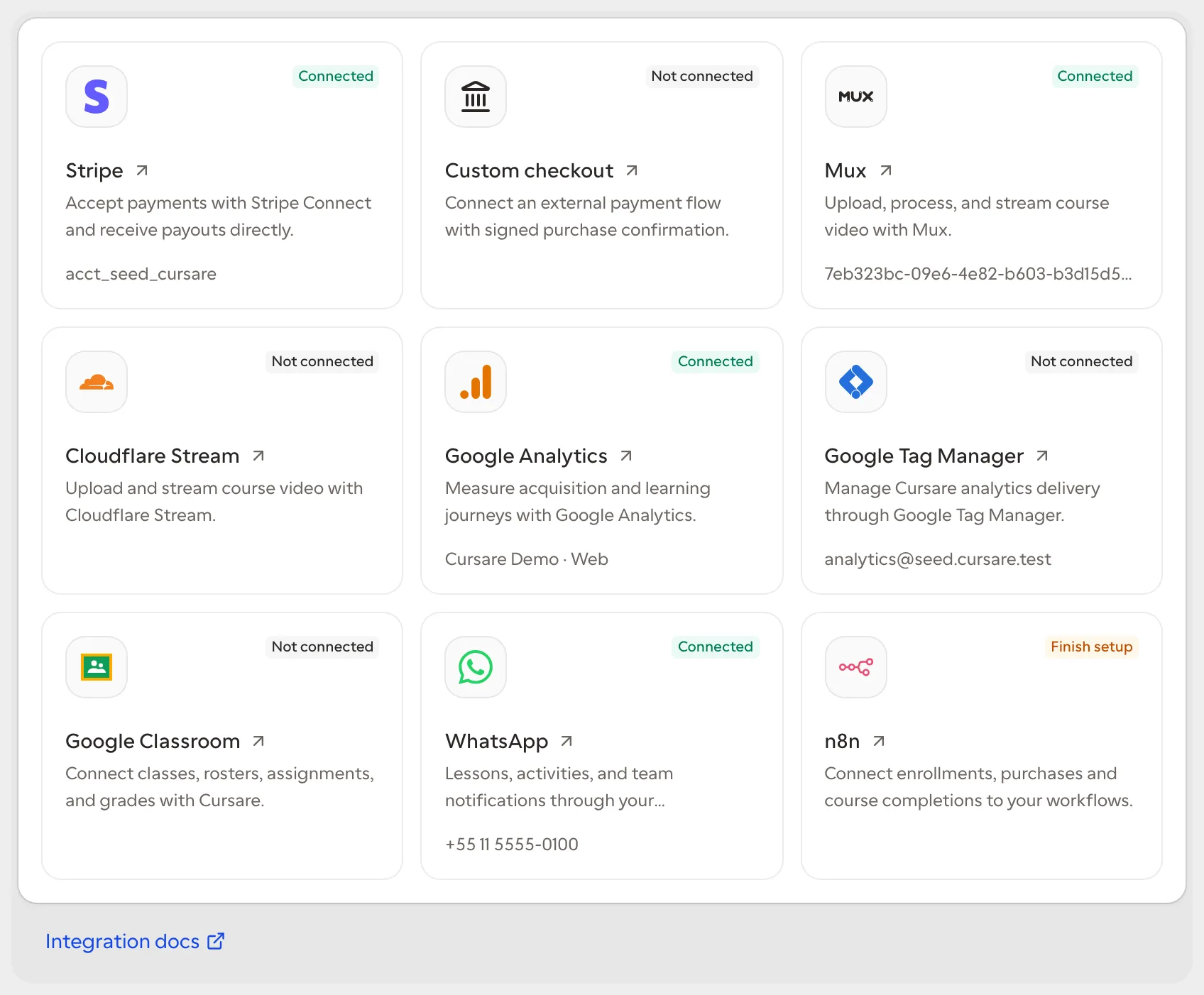Click the 'Cursare Demo · Web' property text

pos(527,559)
